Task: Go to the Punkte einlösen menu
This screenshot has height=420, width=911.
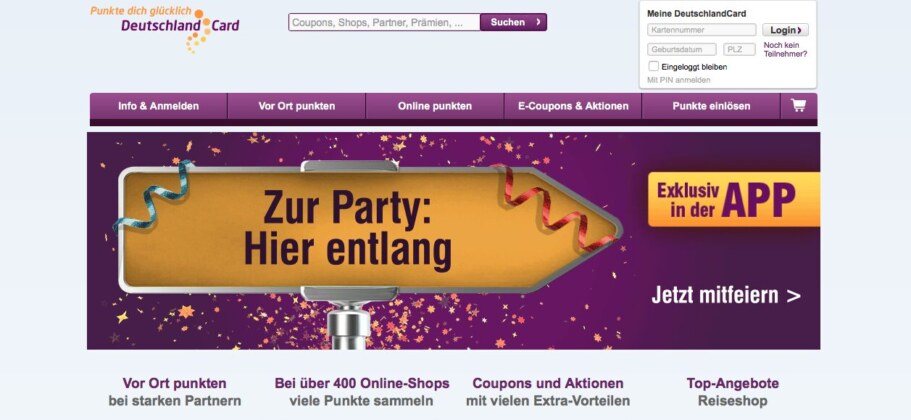Action: 711,106
